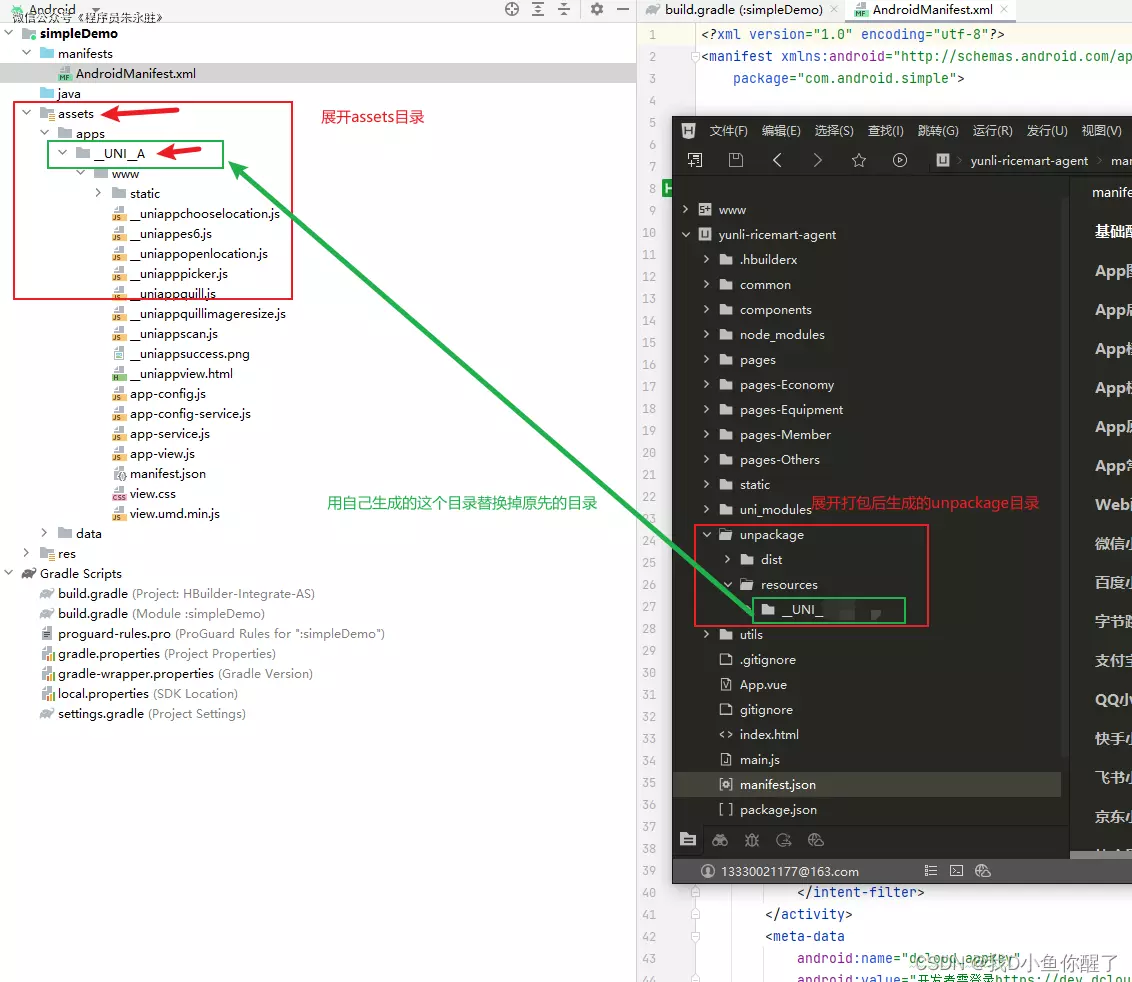
Task: Open the terminal icon in status bar
Action: [x=956, y=871]
